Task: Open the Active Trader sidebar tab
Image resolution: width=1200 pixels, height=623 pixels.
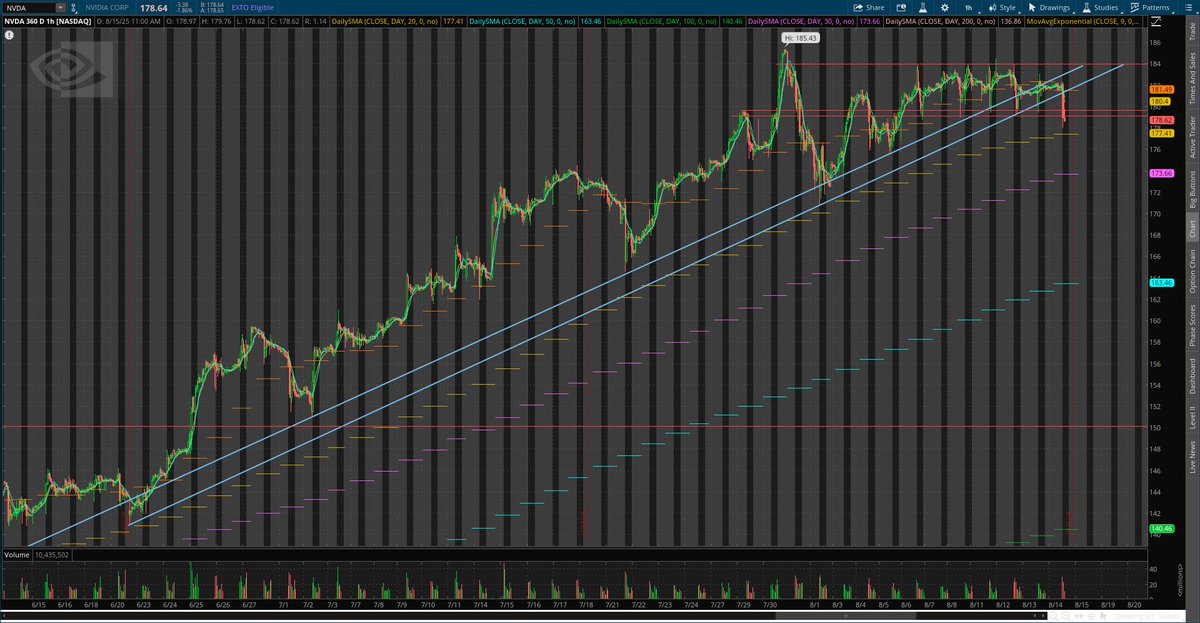Action: (1191, 135)
